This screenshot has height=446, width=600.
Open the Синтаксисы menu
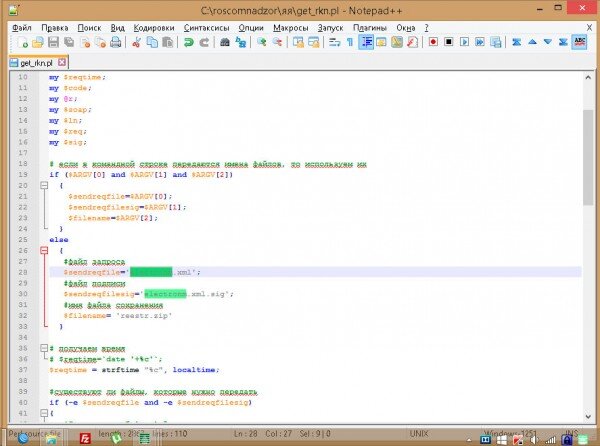pyautogui.click(x=206, y=28)
